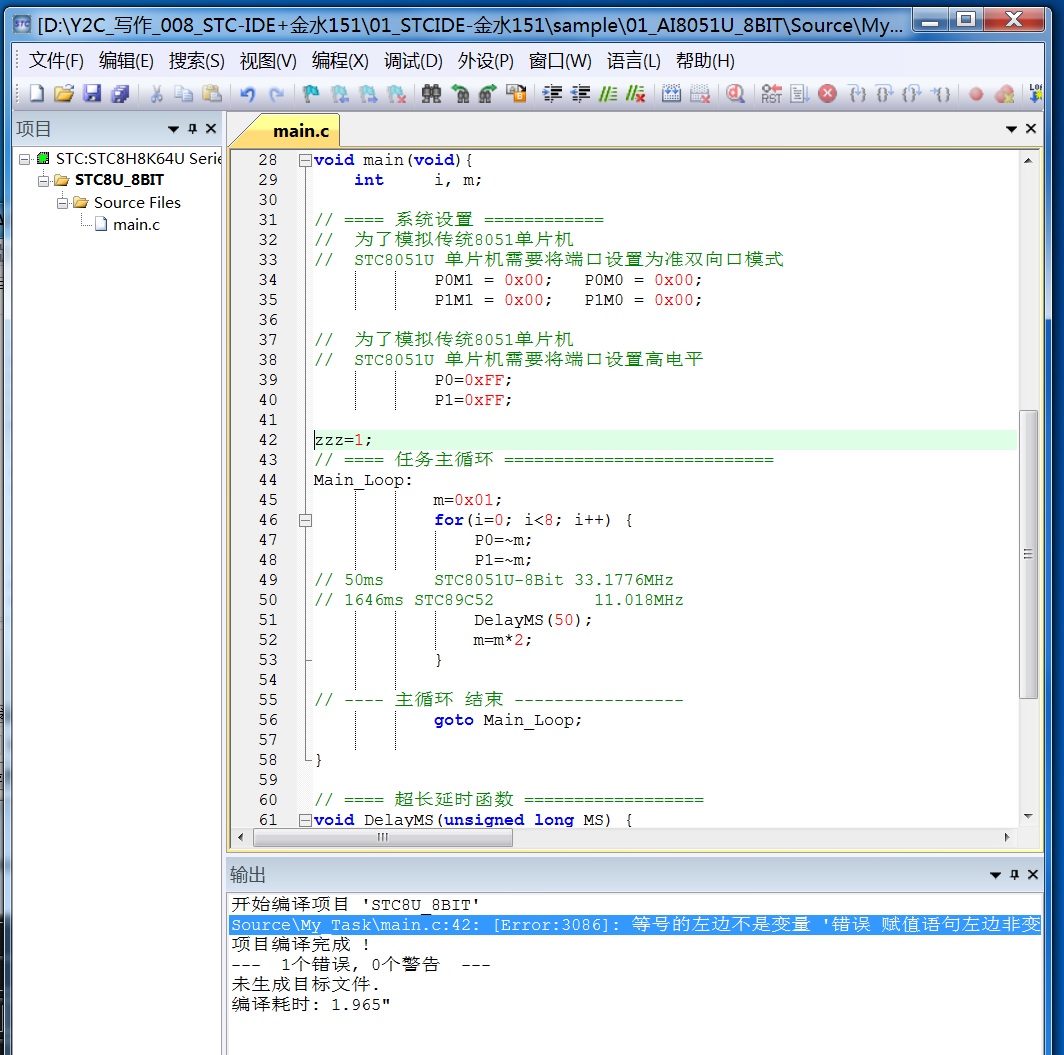Toggle the pin on the 项目 panel

coord(194,128)
